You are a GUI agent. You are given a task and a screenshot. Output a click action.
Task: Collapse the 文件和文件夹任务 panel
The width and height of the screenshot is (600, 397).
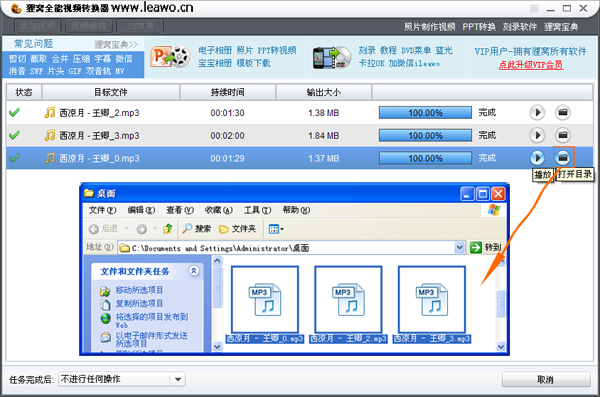coord(194,271)
